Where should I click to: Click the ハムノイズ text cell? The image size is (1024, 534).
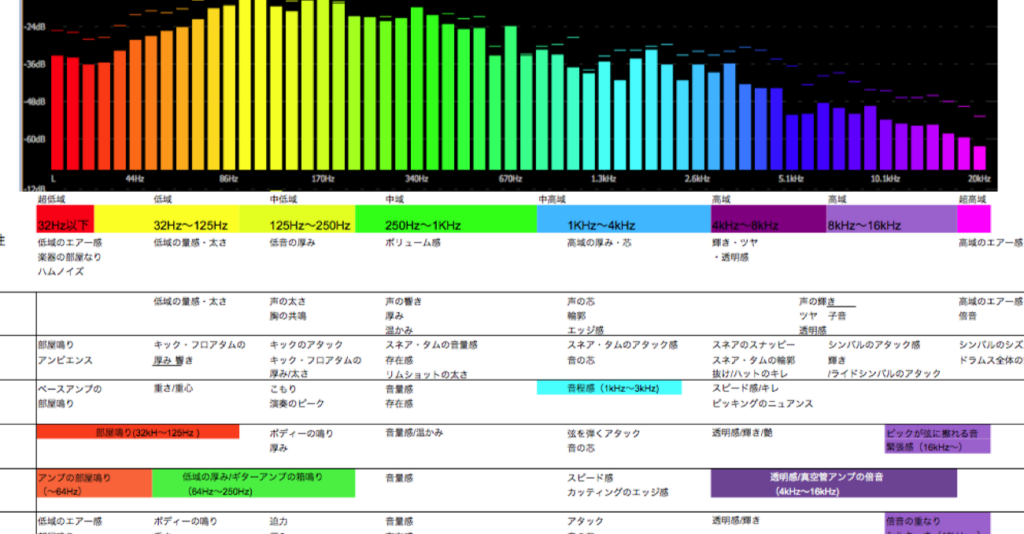click(61, 271)
